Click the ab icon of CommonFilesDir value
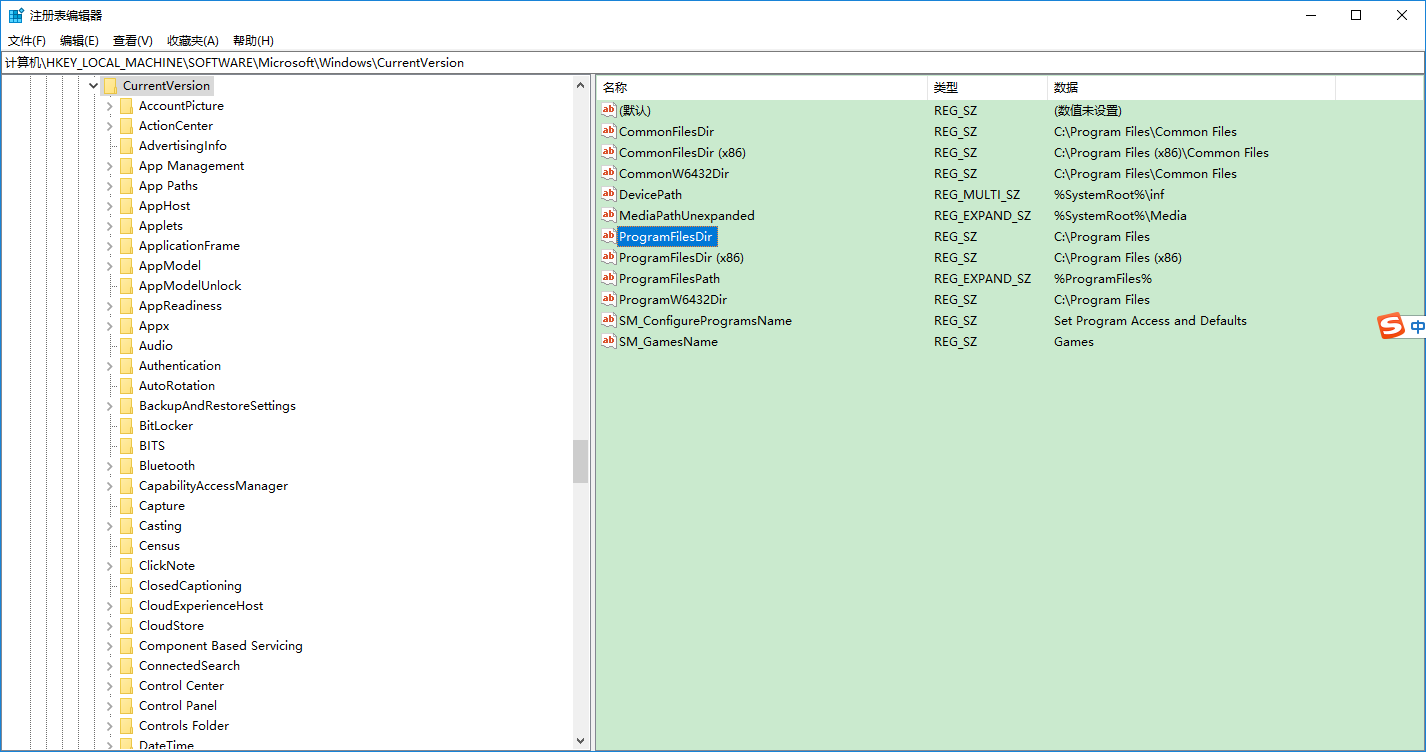The image size is (1426, 752). click(x=608, y=131)
